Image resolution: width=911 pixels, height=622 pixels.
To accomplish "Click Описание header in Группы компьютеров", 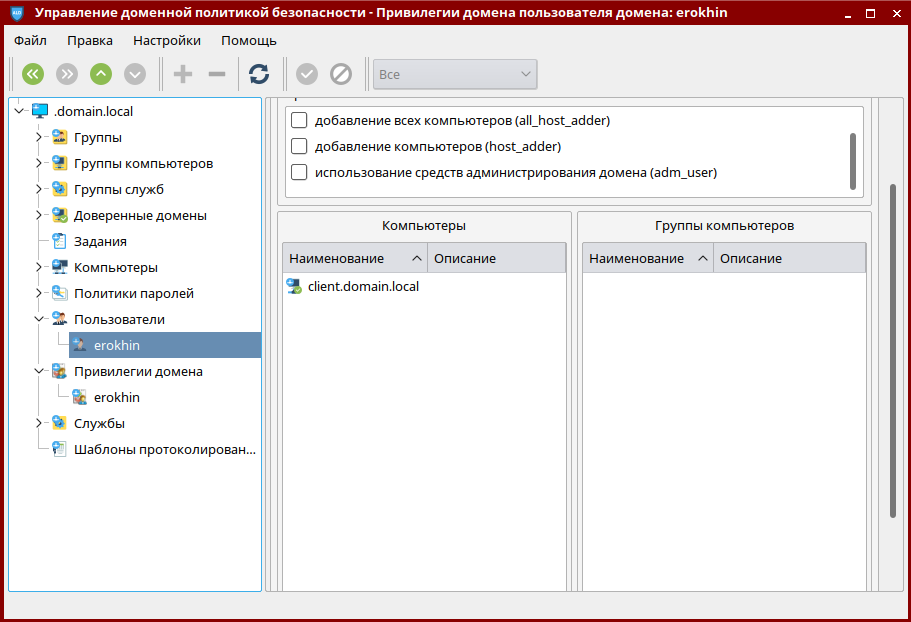I will (790, 258).
